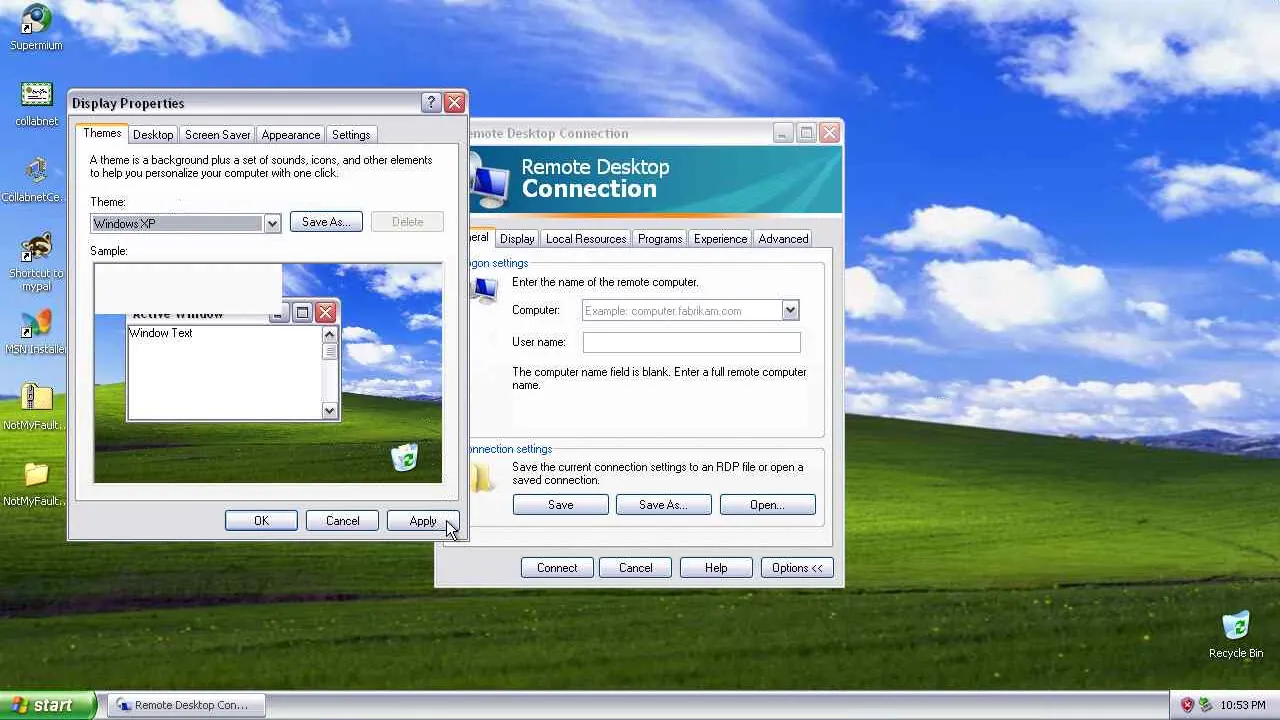Open the Advanced tab
The height and width of the screenshot is (720, 1280).
pyautogui.click(x=783, y=239)
